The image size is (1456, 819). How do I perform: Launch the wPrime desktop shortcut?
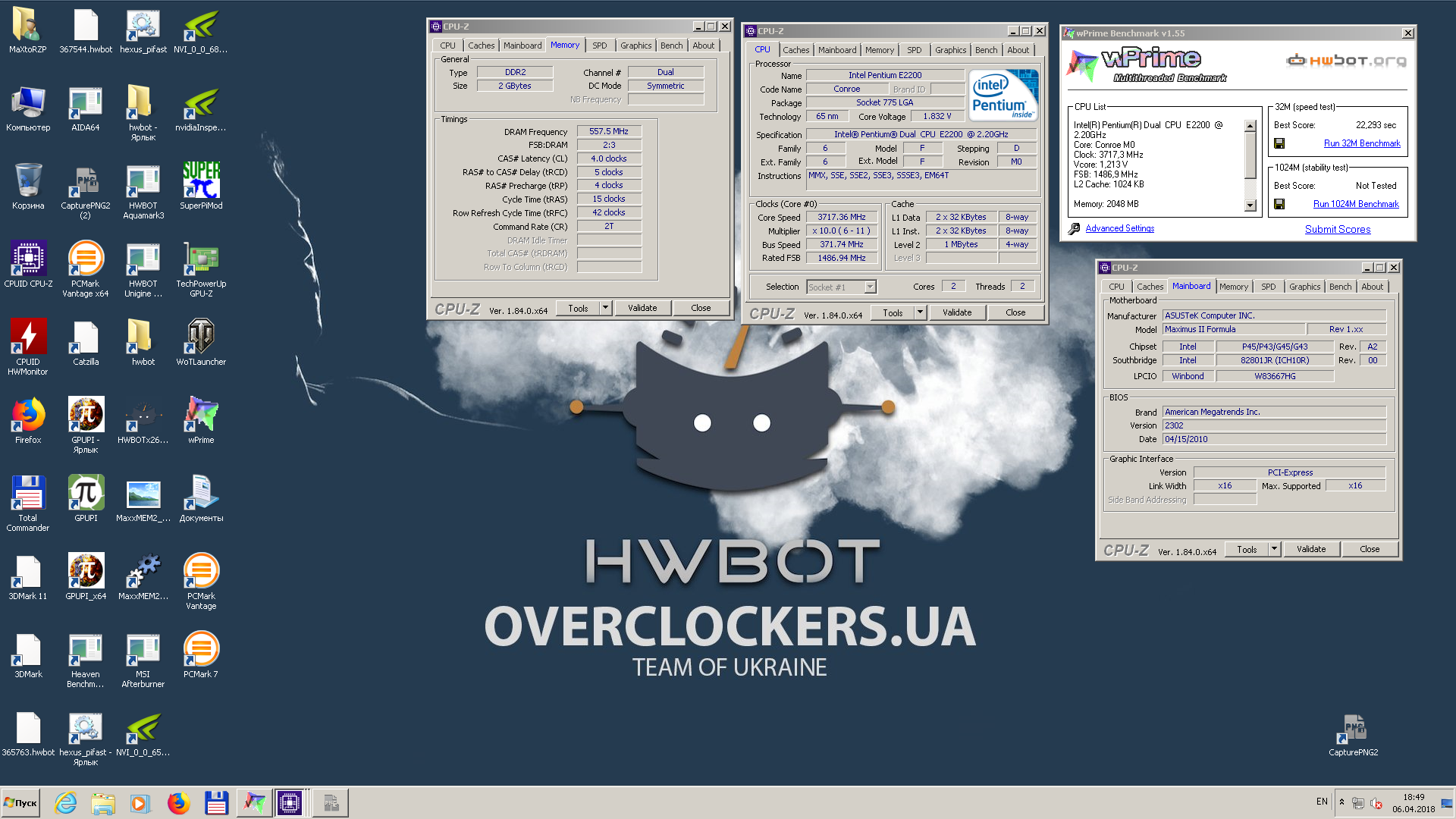pos(201,421)
